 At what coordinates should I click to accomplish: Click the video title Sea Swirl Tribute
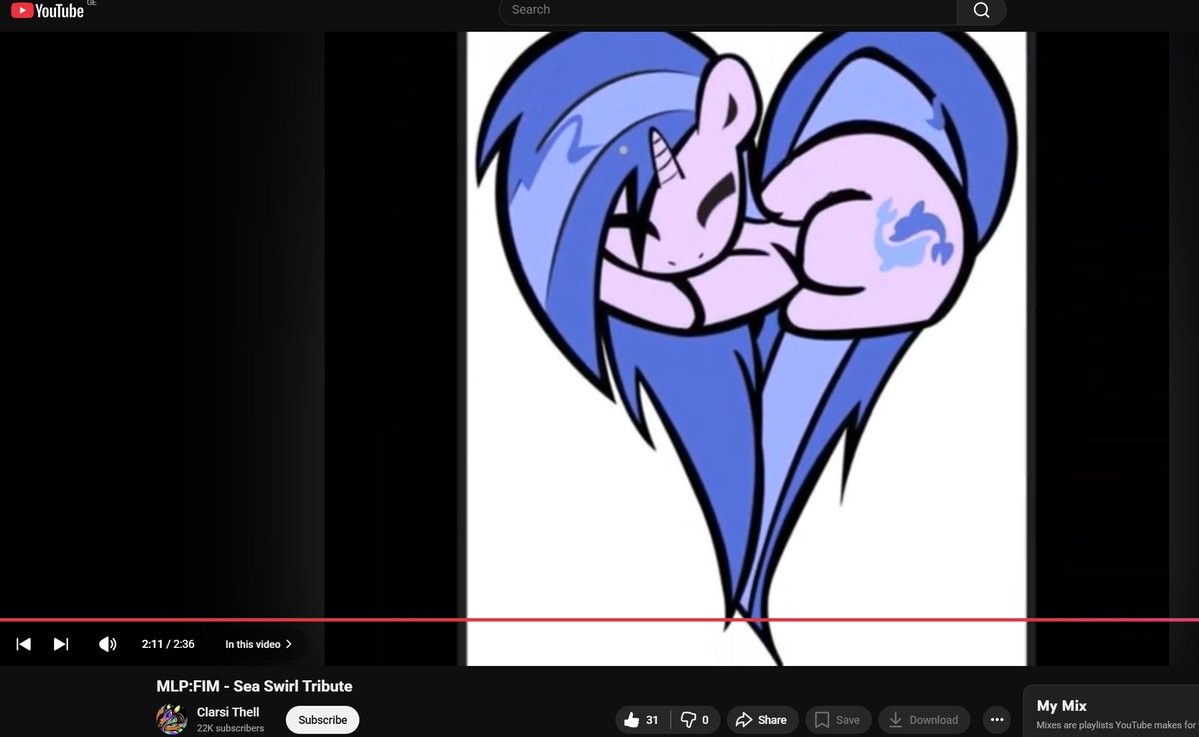pos(255,687)
